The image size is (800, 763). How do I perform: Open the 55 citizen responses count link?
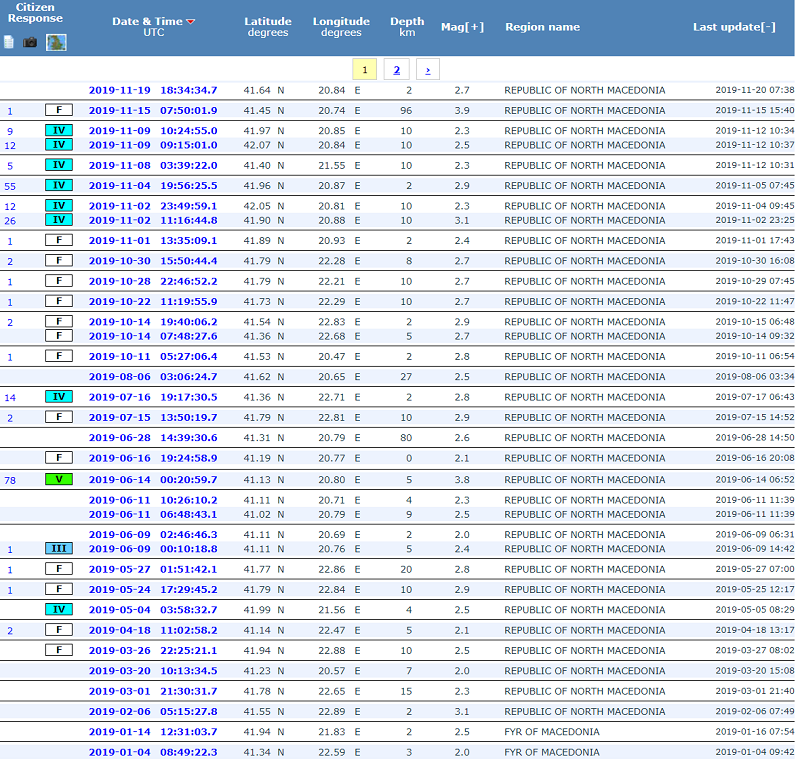[x=10, y=186]
